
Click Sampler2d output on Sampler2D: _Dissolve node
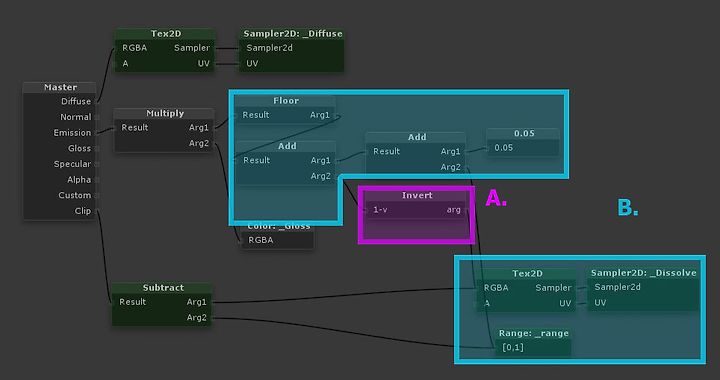pyautogui.click(x=618, y=287)
